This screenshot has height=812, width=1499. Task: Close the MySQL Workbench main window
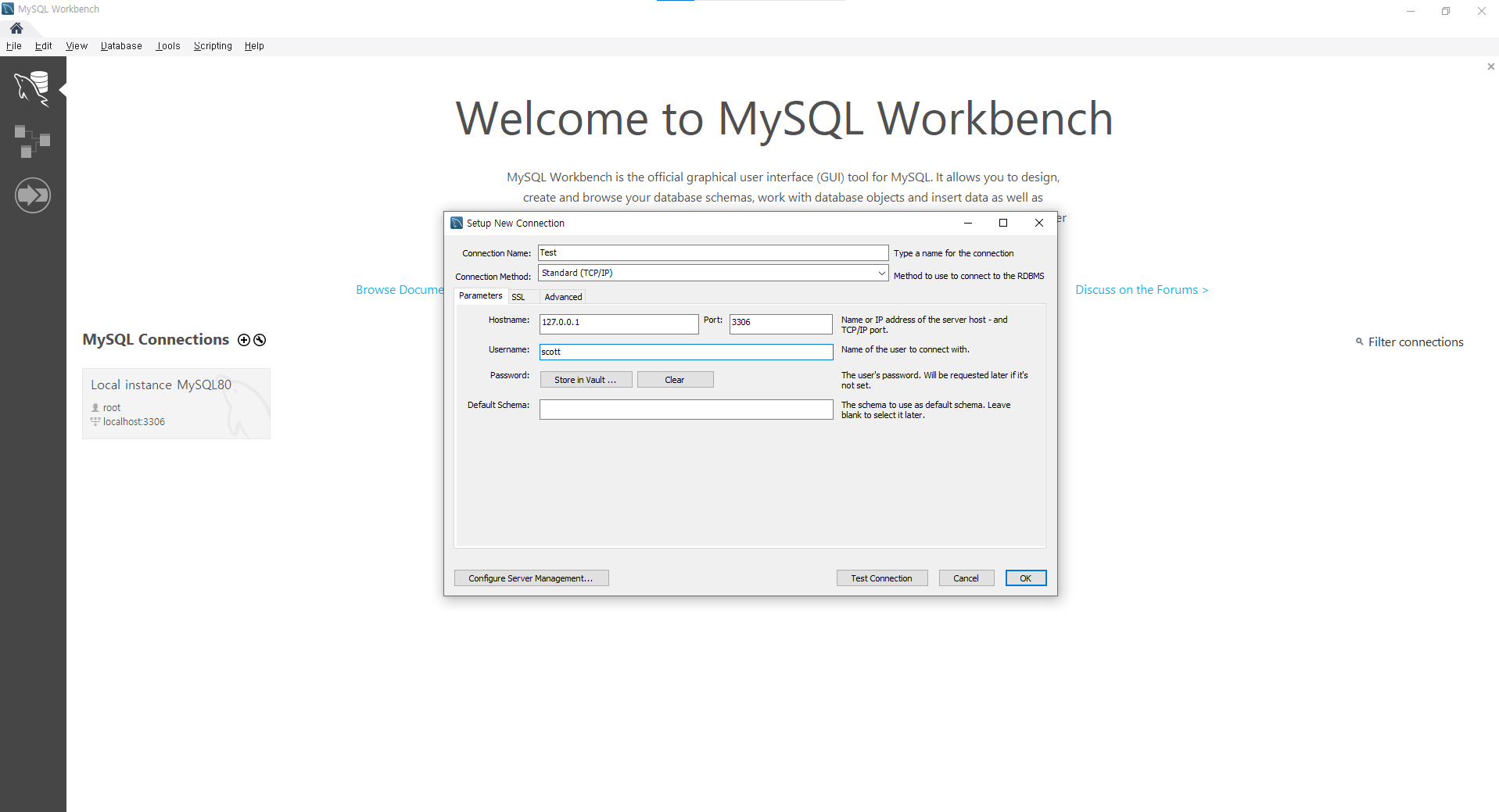1481,11
